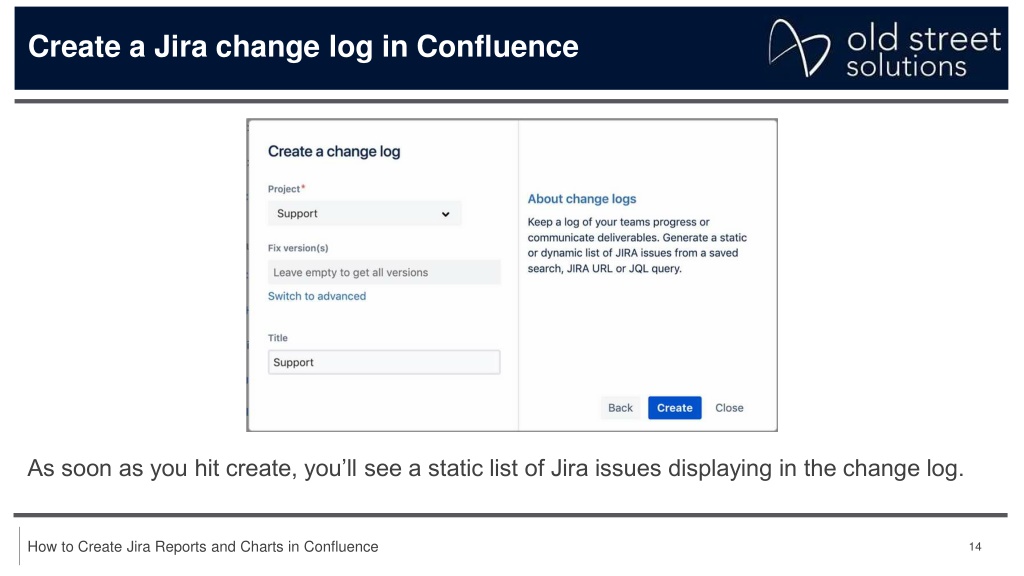Click the Close button in dialog

[x=729, y=408]
